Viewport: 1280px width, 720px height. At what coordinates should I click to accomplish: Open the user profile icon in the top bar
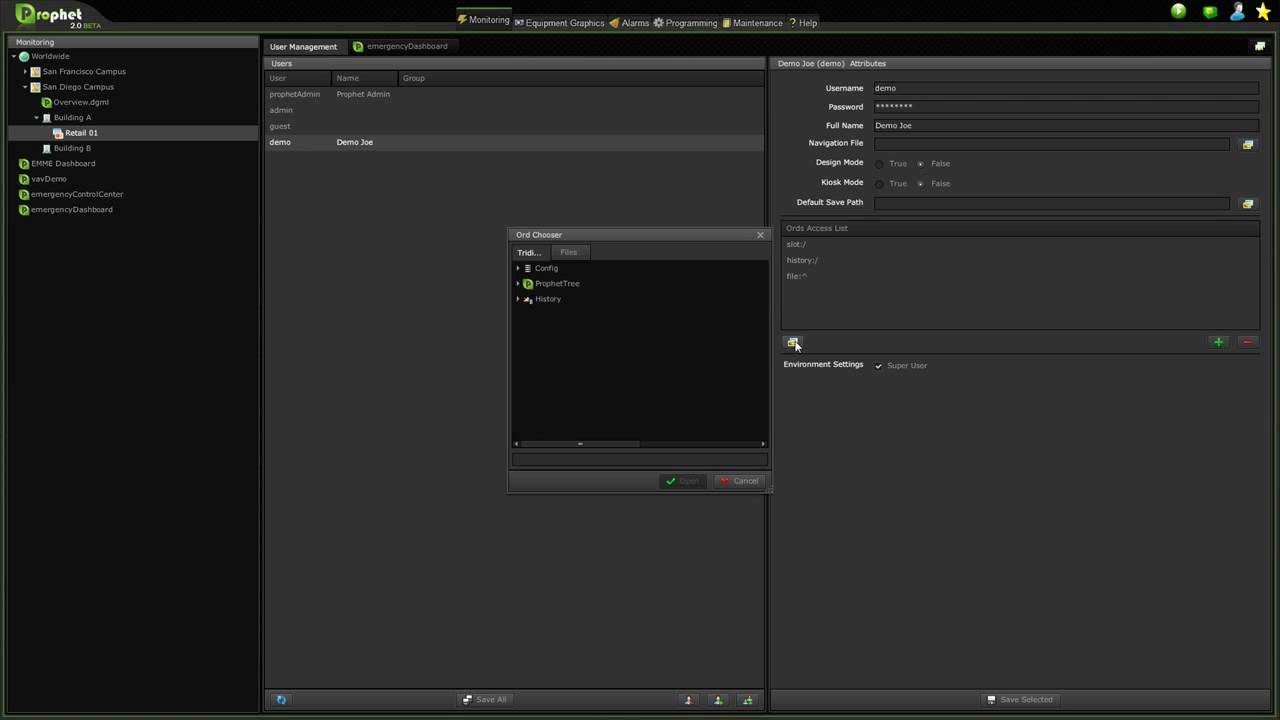click(x=1238, y=11)
